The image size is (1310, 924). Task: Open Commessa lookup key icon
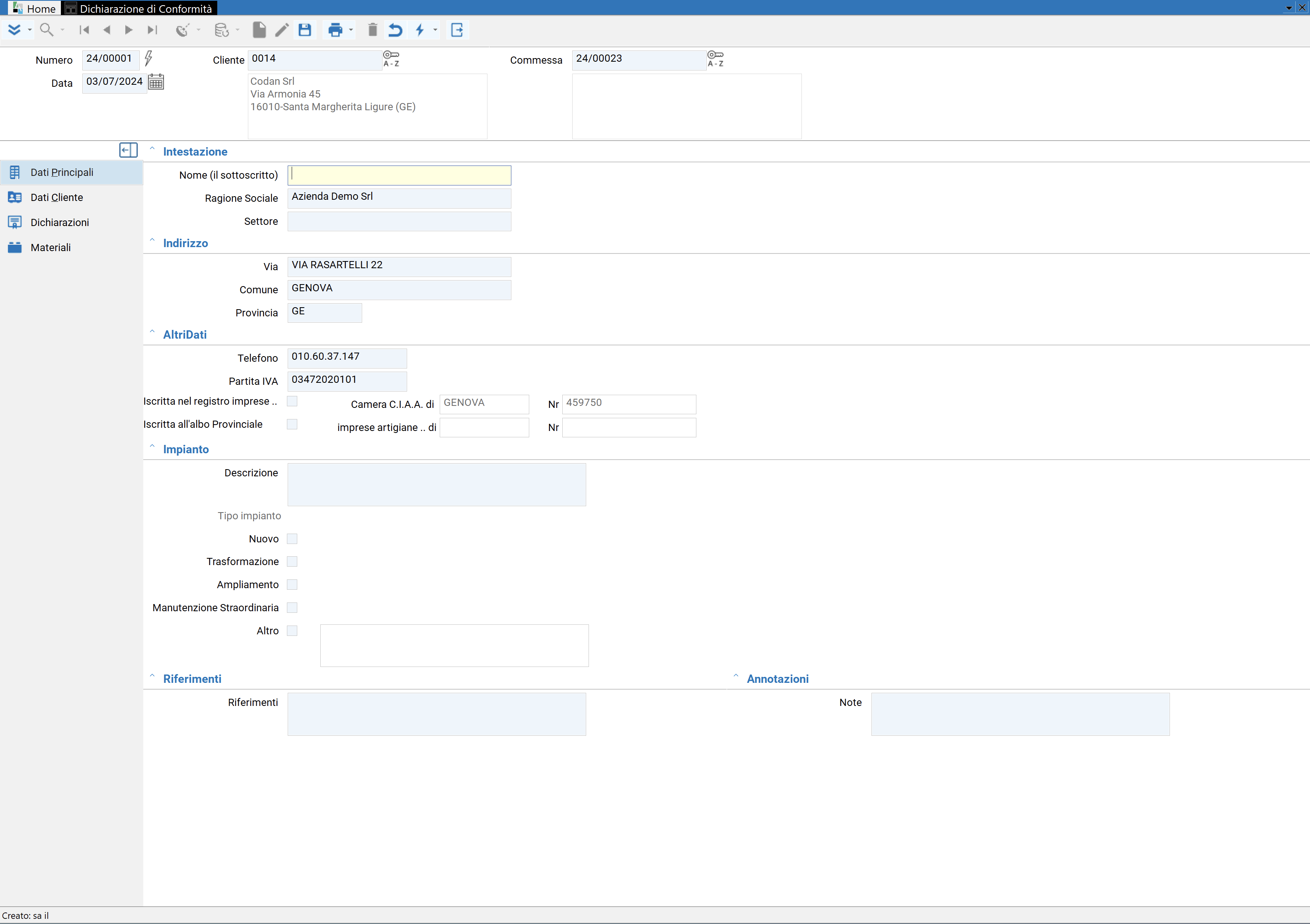[x=715, y=58]
